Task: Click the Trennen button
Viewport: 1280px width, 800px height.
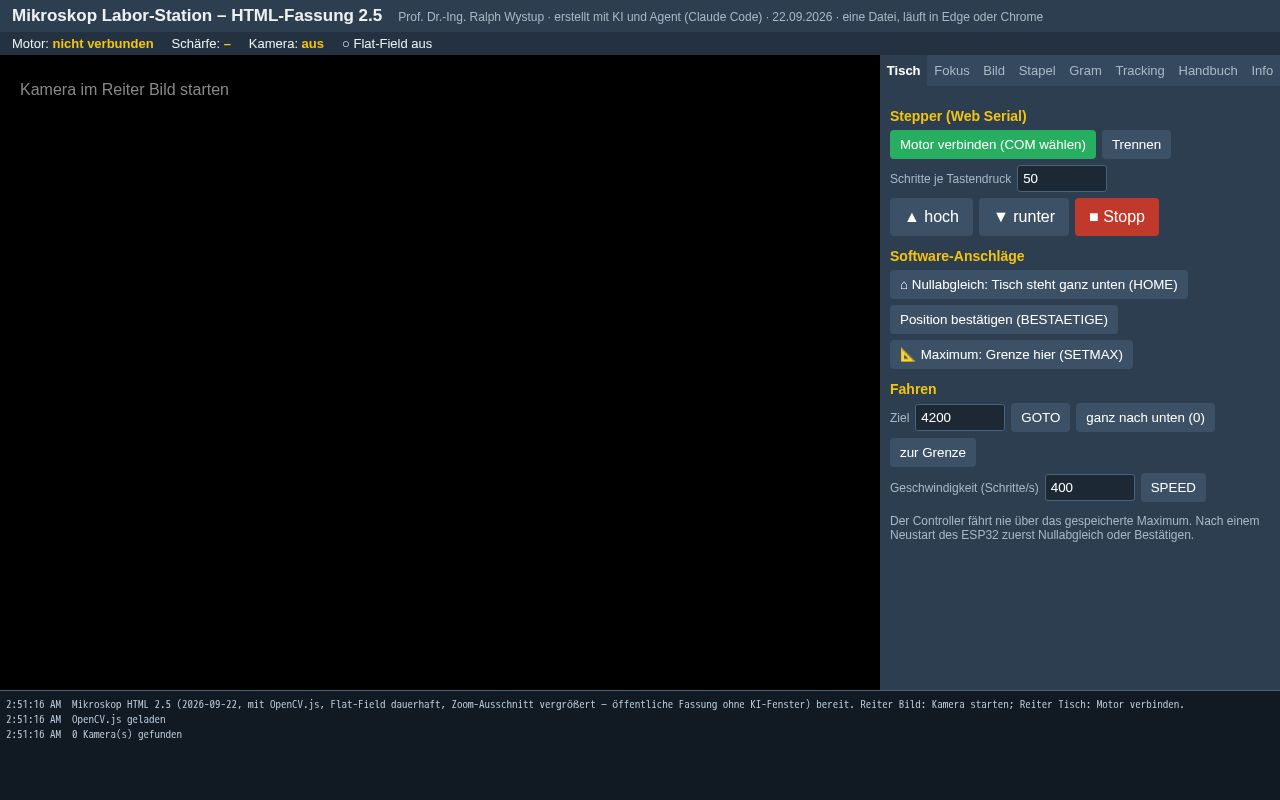Action: click(1136, 144)
